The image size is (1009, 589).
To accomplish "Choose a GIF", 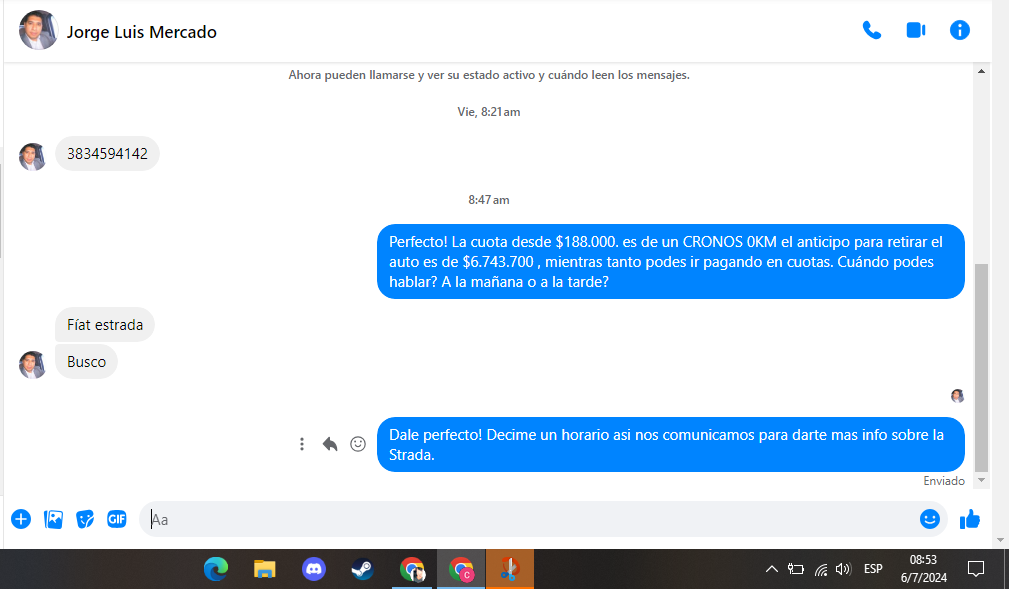I will coord(117,519).
